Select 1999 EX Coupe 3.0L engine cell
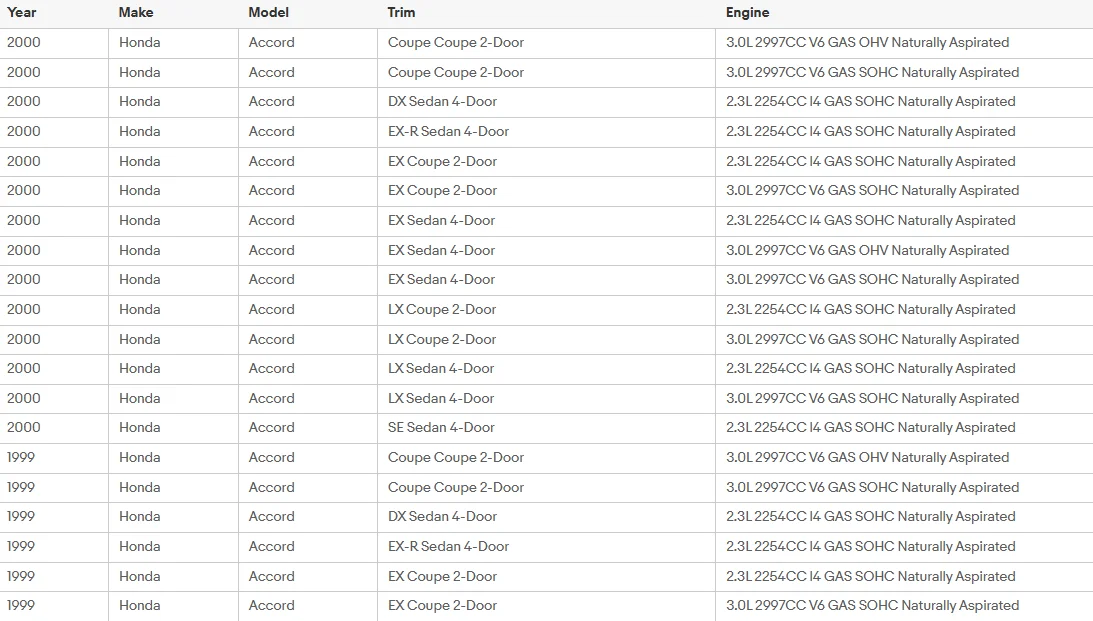This screenshot has width=1093, height=621. [904, 606]
